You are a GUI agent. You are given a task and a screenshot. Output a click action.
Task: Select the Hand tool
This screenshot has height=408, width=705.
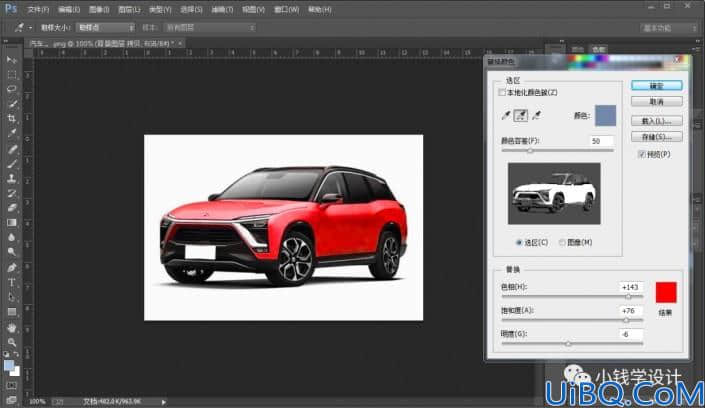point(12,327)
